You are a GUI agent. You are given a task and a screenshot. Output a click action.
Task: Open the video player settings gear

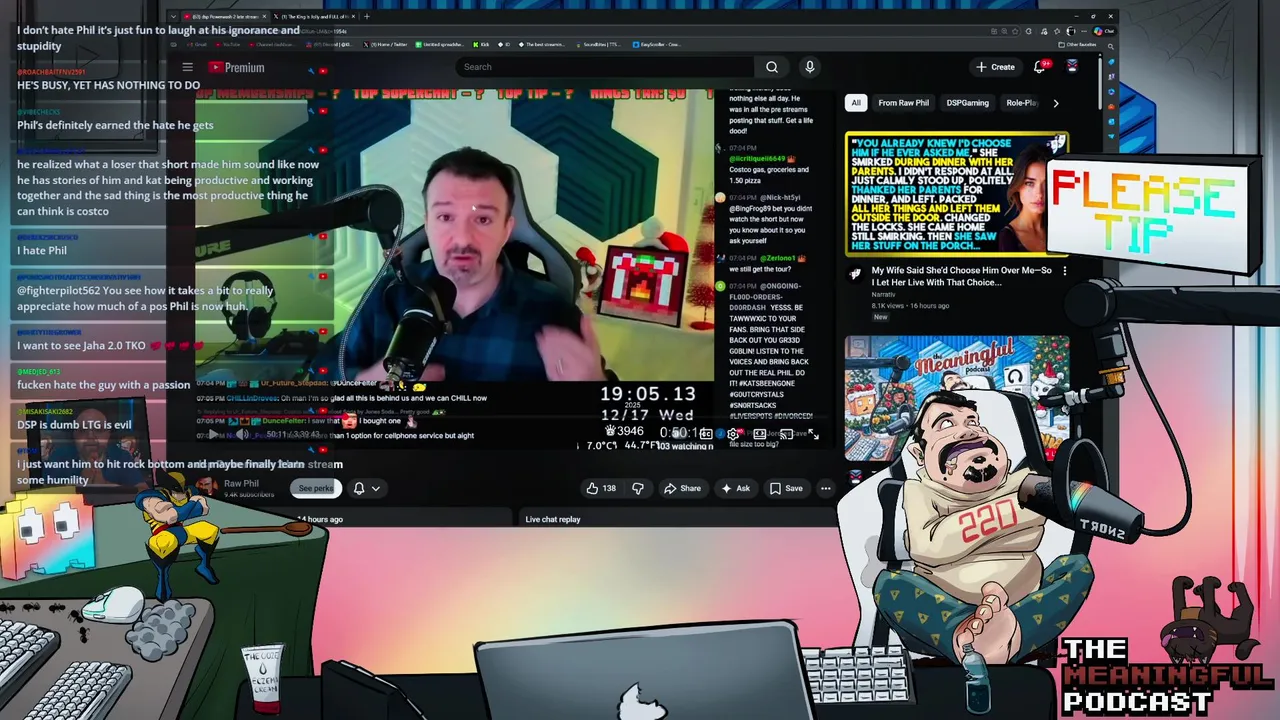point(733,434)
